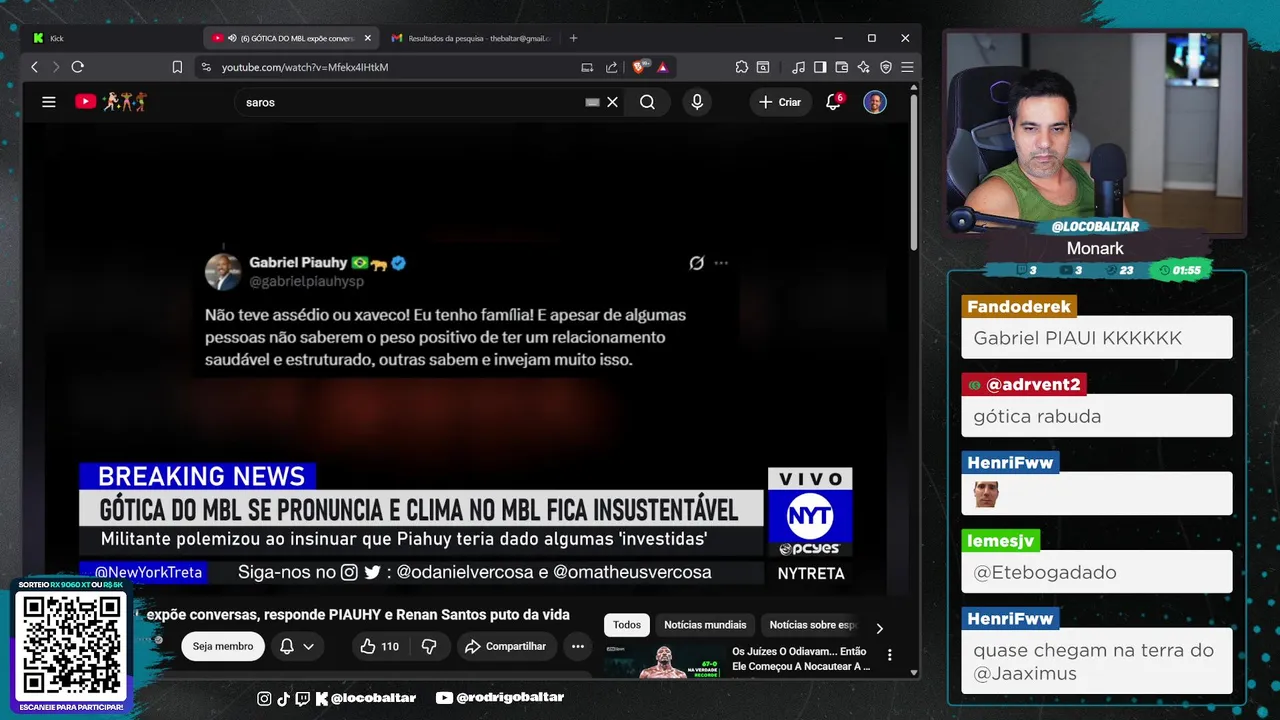The height and width of the screenshot is (720, 1280).
Task: Start voice search with the microphone icon
Action: [697, 102]
